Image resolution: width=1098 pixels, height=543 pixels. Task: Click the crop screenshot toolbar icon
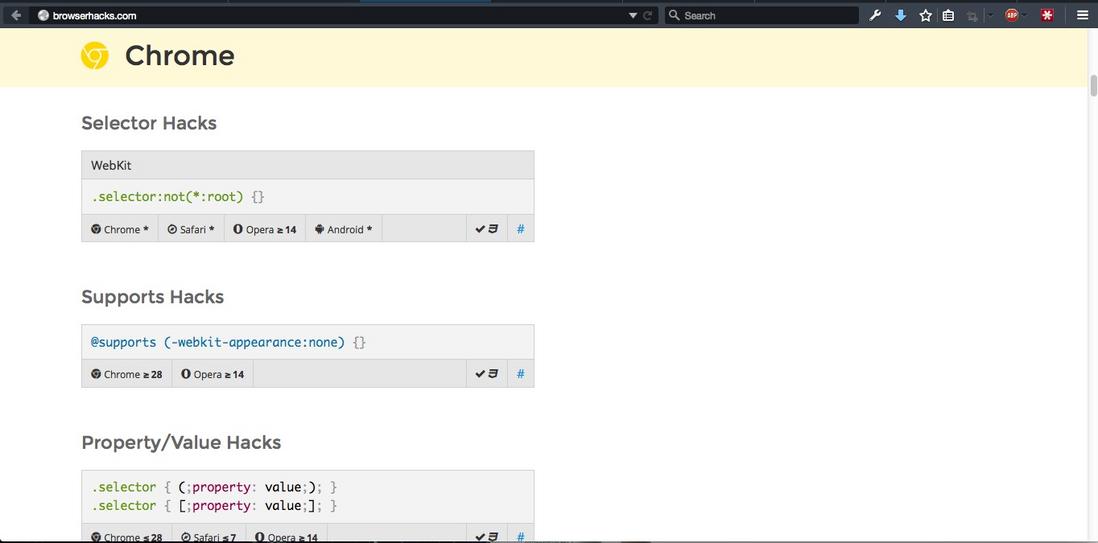972,16
